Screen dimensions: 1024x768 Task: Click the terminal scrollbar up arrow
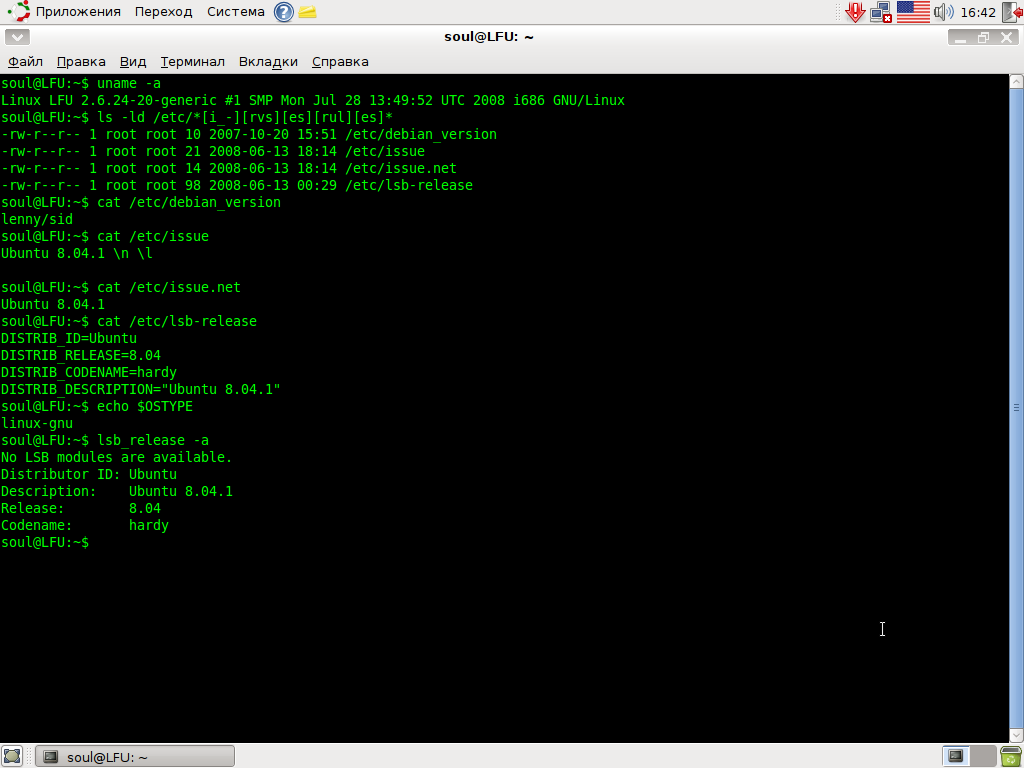1016,82
